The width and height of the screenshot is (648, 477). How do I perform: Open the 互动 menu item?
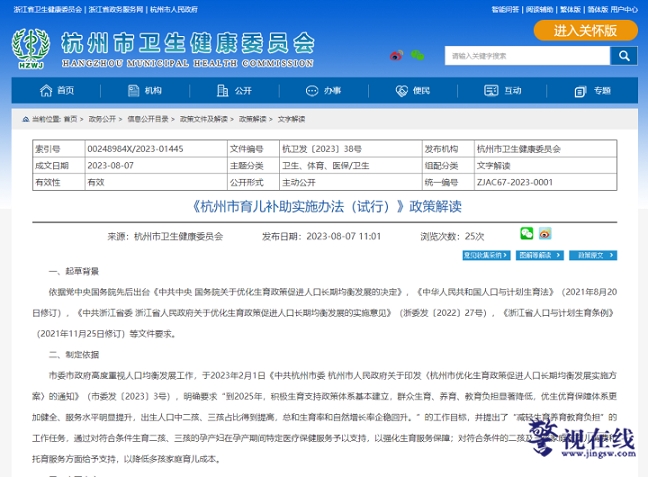(x=513, y=91)
